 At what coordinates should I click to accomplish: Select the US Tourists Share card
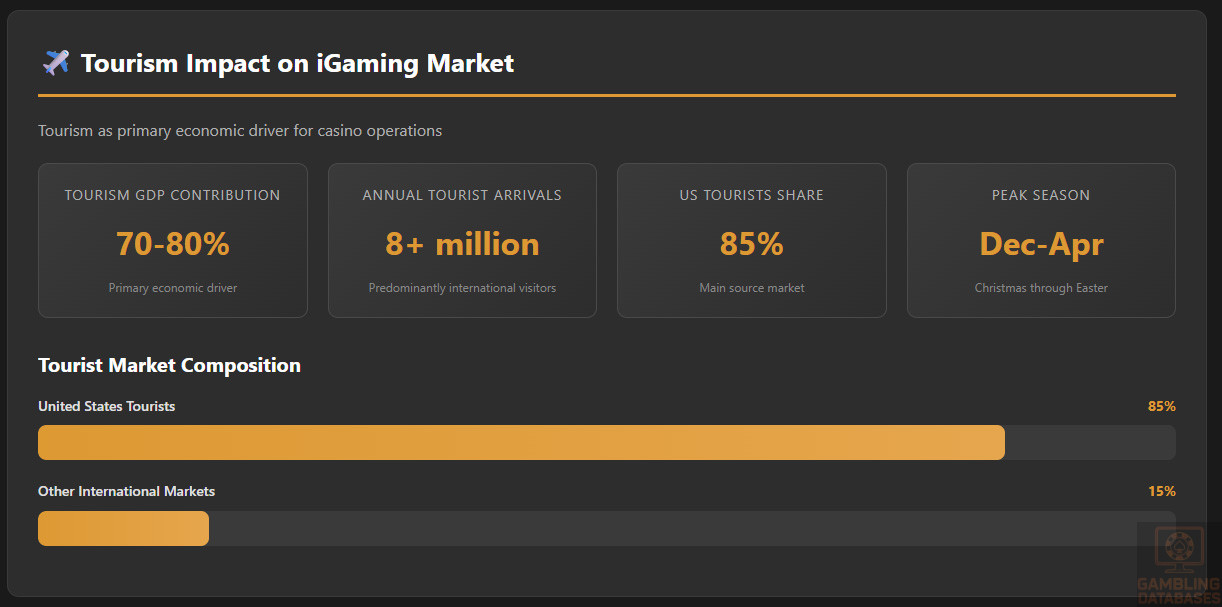[x=751, y=240]
